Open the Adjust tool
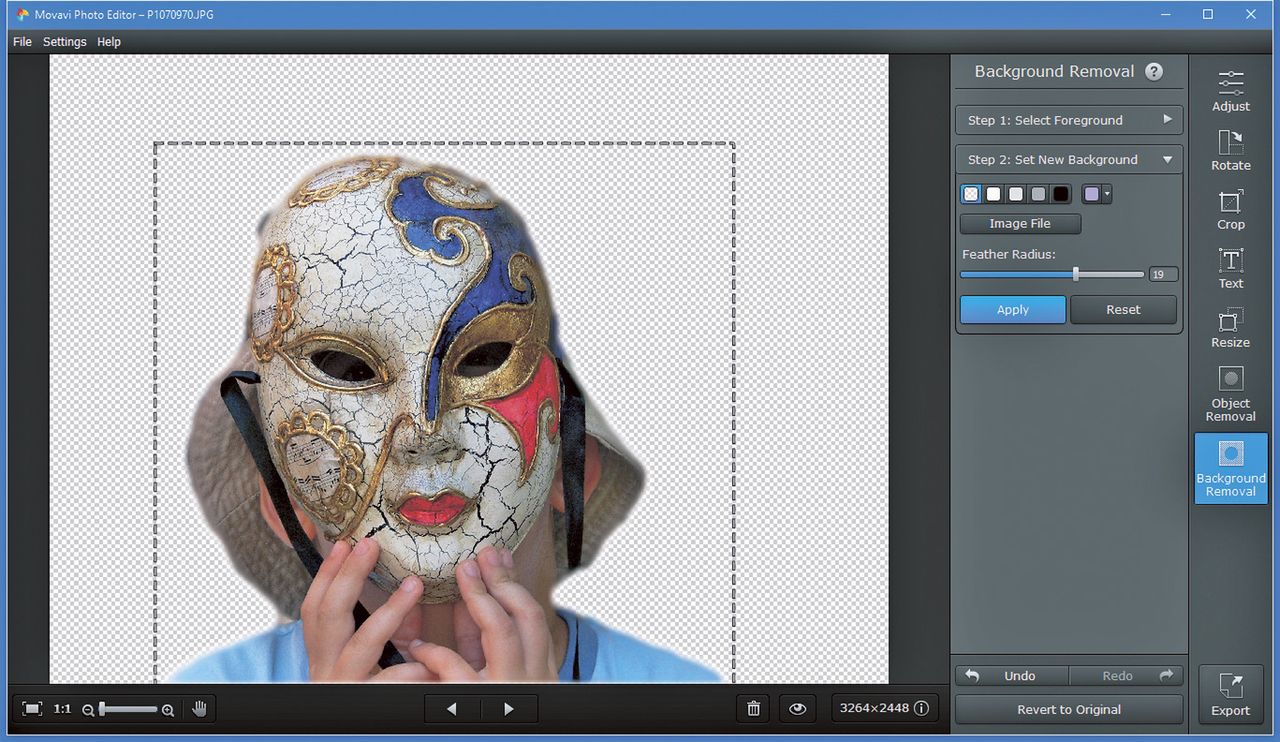Image resolution: width=1280 pixels, height=742 pixels. (x=1231, y=91)
